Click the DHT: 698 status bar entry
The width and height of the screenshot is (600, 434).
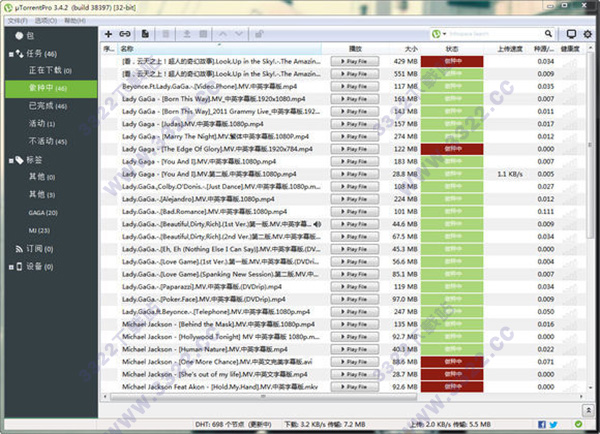[233, 424]
